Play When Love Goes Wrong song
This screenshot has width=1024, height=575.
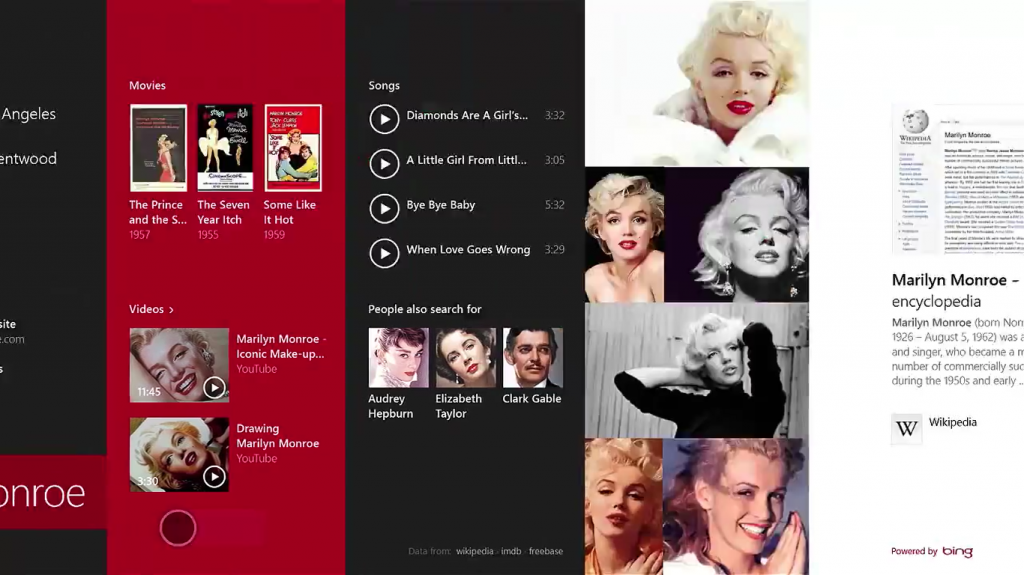[384, 253]
